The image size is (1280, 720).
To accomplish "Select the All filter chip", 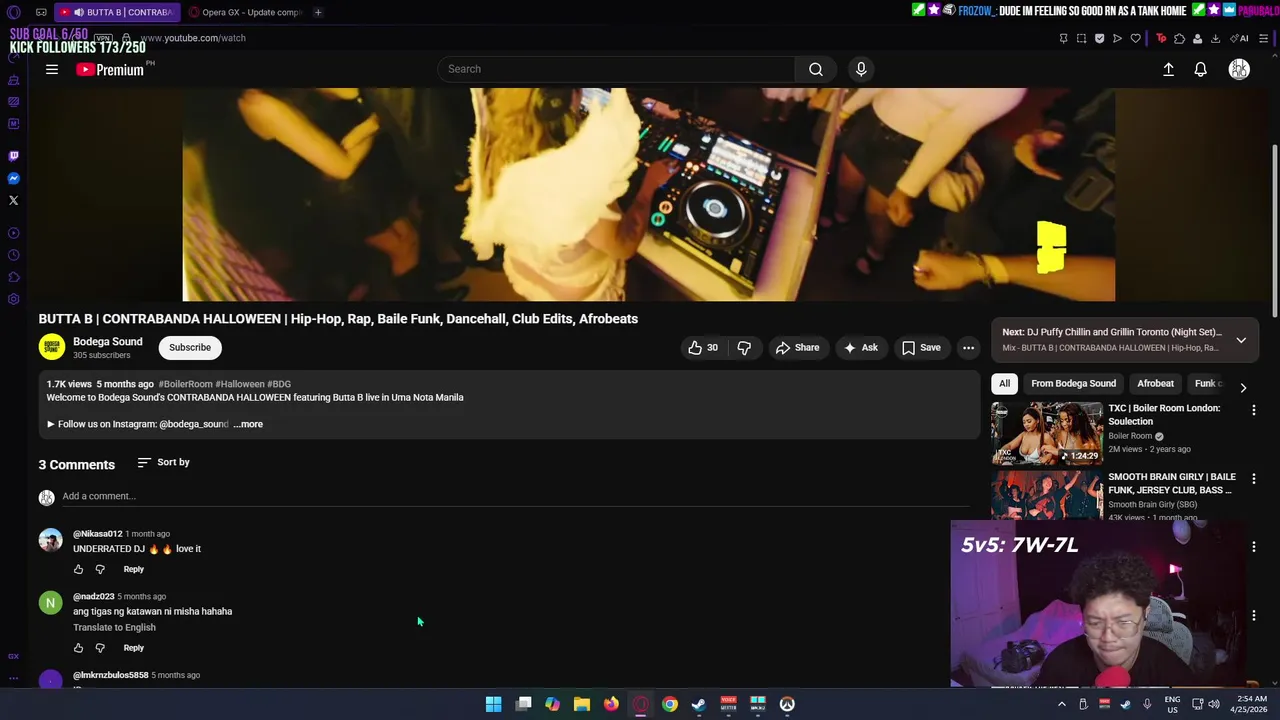I will pos(1004,384).
